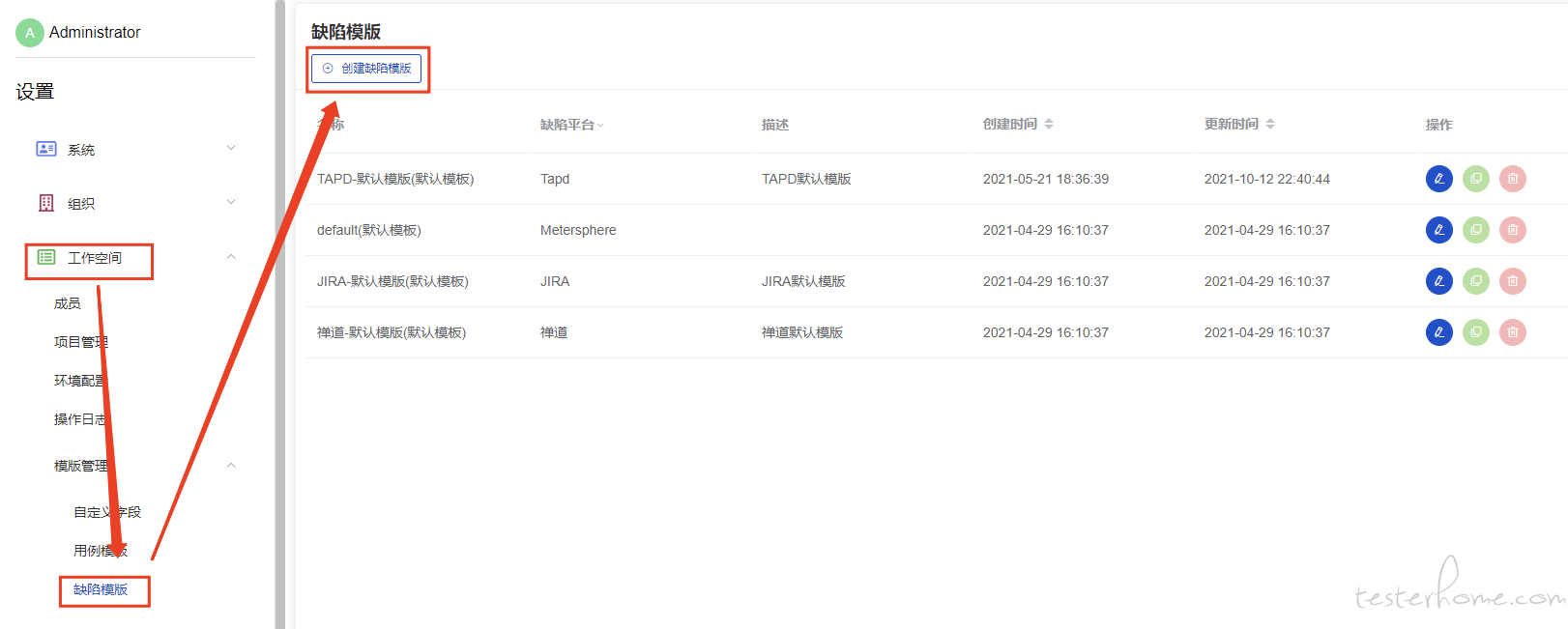
Task: Copy the 禅道-默认模版 template
Action: click(x=1476, y=332)
